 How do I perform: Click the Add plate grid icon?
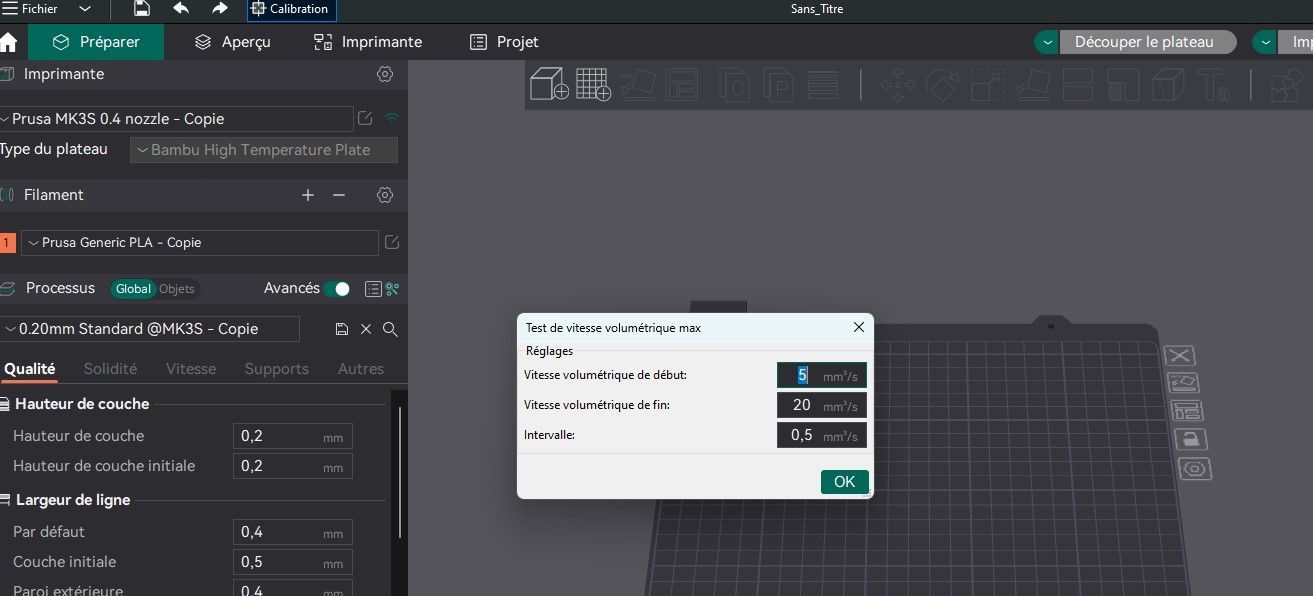pos(593,84)
